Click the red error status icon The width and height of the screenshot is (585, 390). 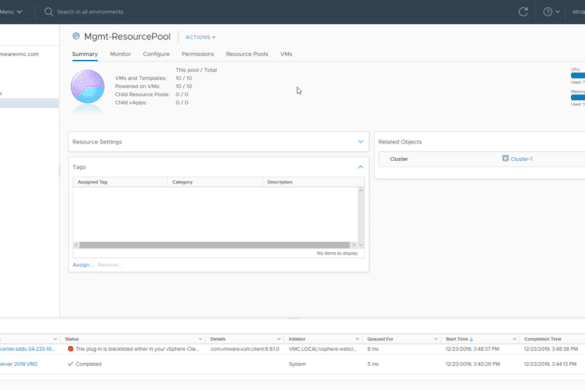[x=70, y=349]
